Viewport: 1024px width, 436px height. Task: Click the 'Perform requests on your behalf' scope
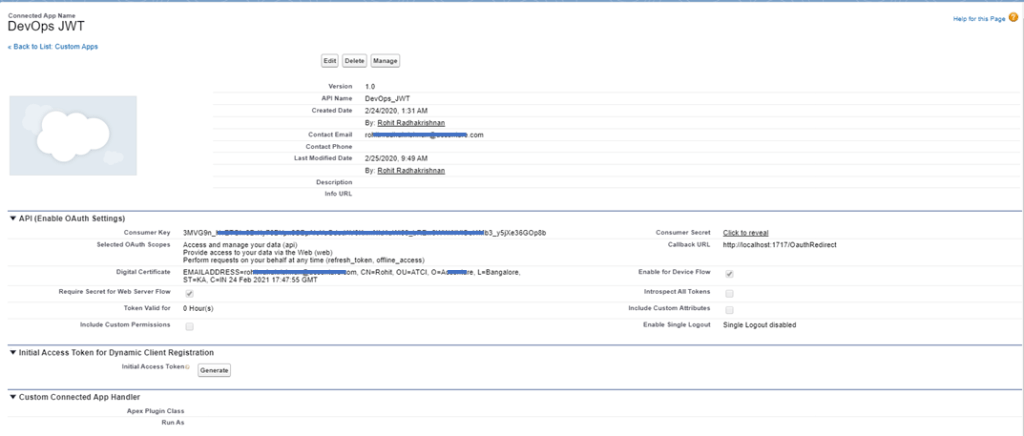[303, 260]
